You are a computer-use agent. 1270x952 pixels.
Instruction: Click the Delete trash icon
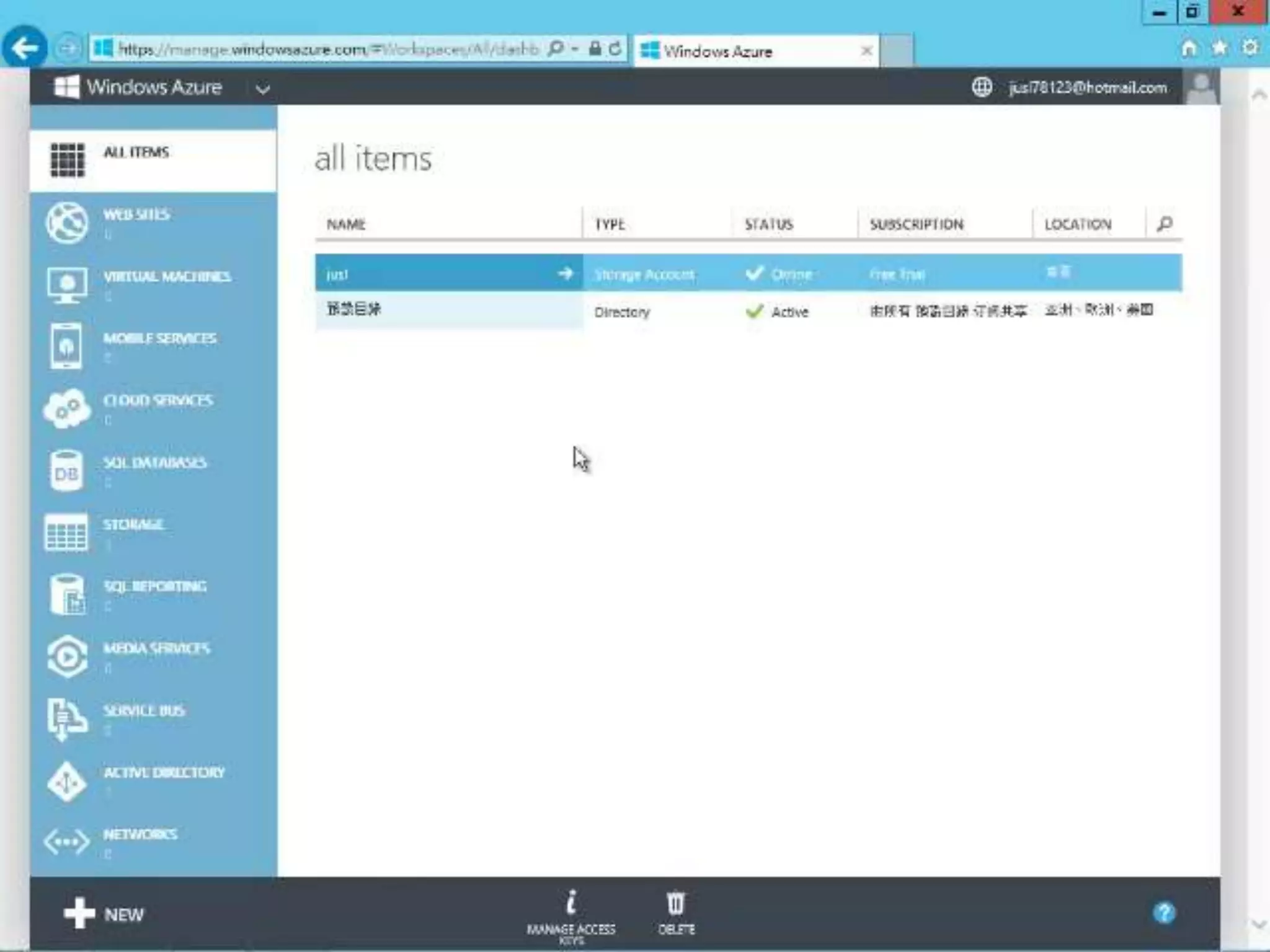[x=676, y=904]
